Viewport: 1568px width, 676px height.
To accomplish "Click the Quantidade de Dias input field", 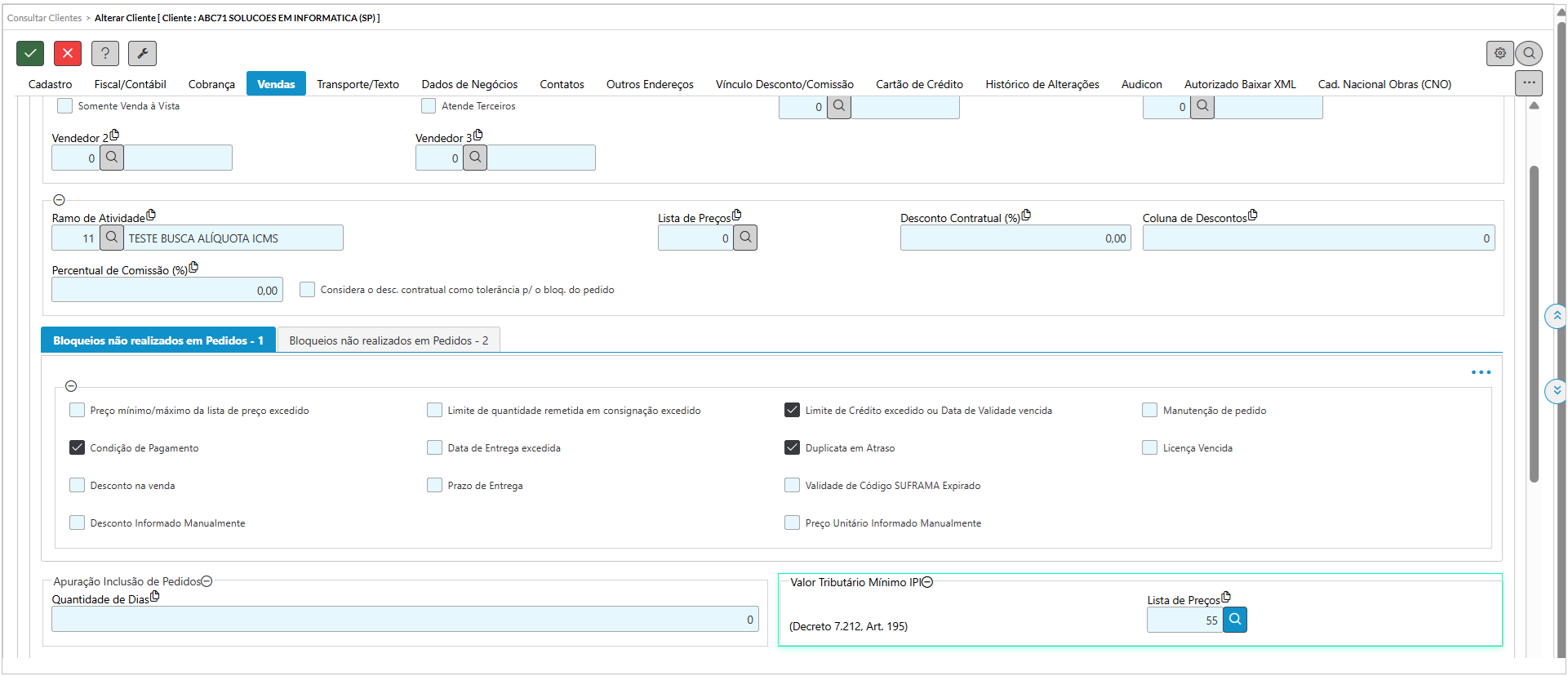I will pyautogui.click(x=404, y=620).
